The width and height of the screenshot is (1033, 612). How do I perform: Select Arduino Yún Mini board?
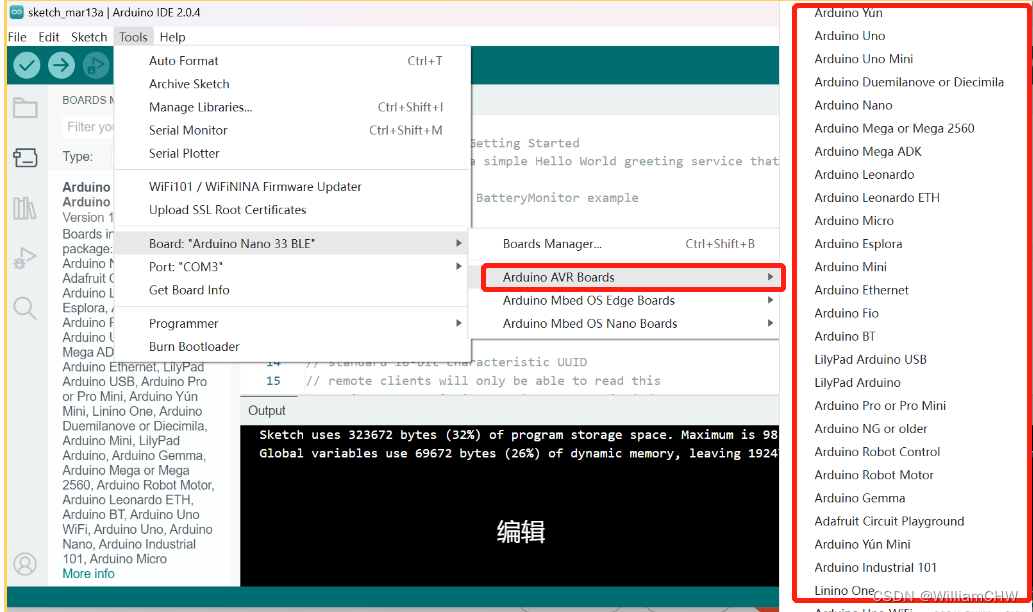pyautogui.click(x=862, y=544)
